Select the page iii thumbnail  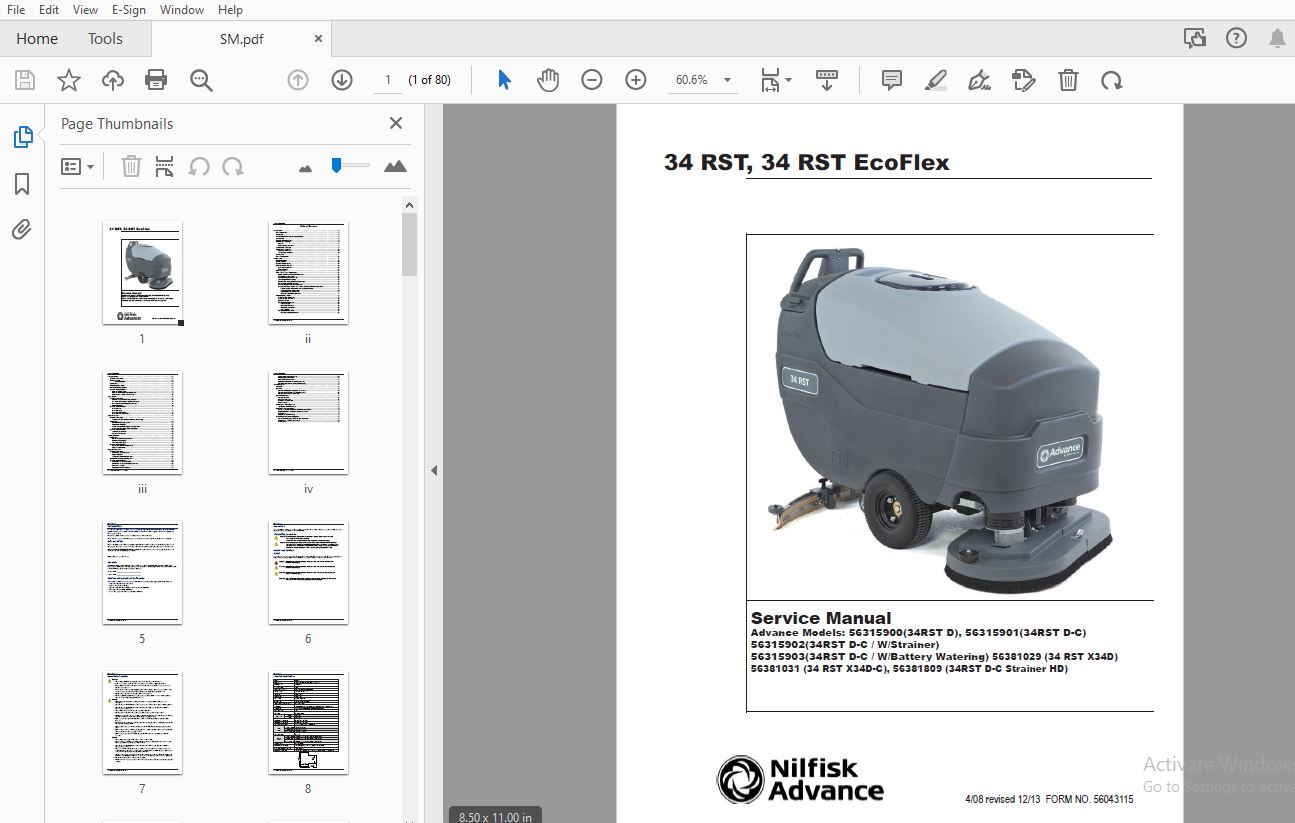click(142, 423)
